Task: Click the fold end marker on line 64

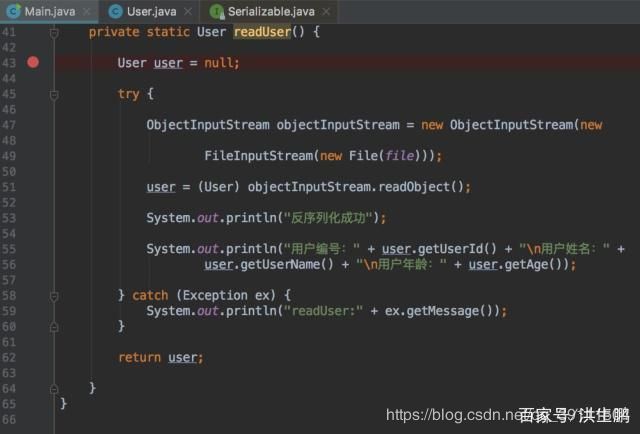Action: tap(54, 389)
